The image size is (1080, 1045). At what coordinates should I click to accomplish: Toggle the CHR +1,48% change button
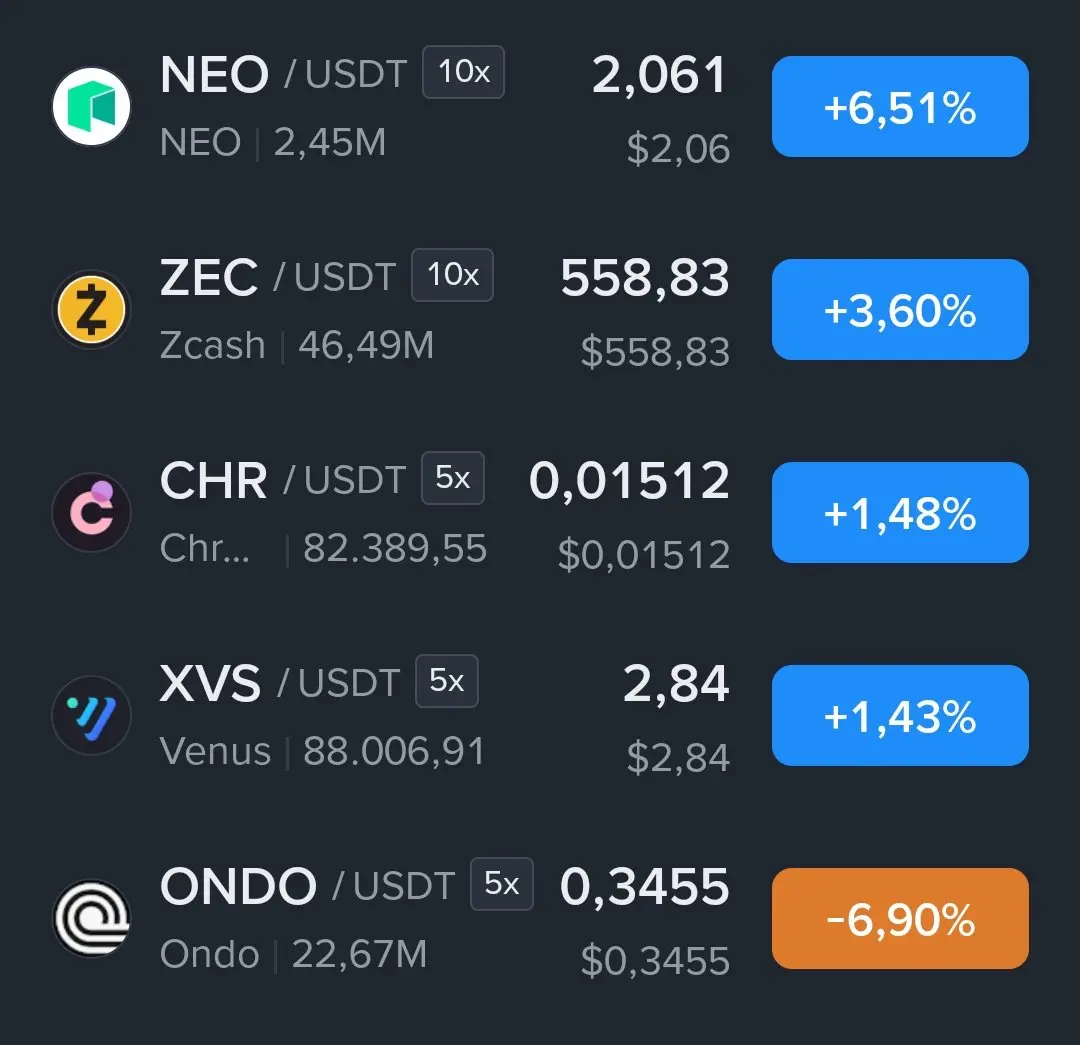click(x=900, y=513)
